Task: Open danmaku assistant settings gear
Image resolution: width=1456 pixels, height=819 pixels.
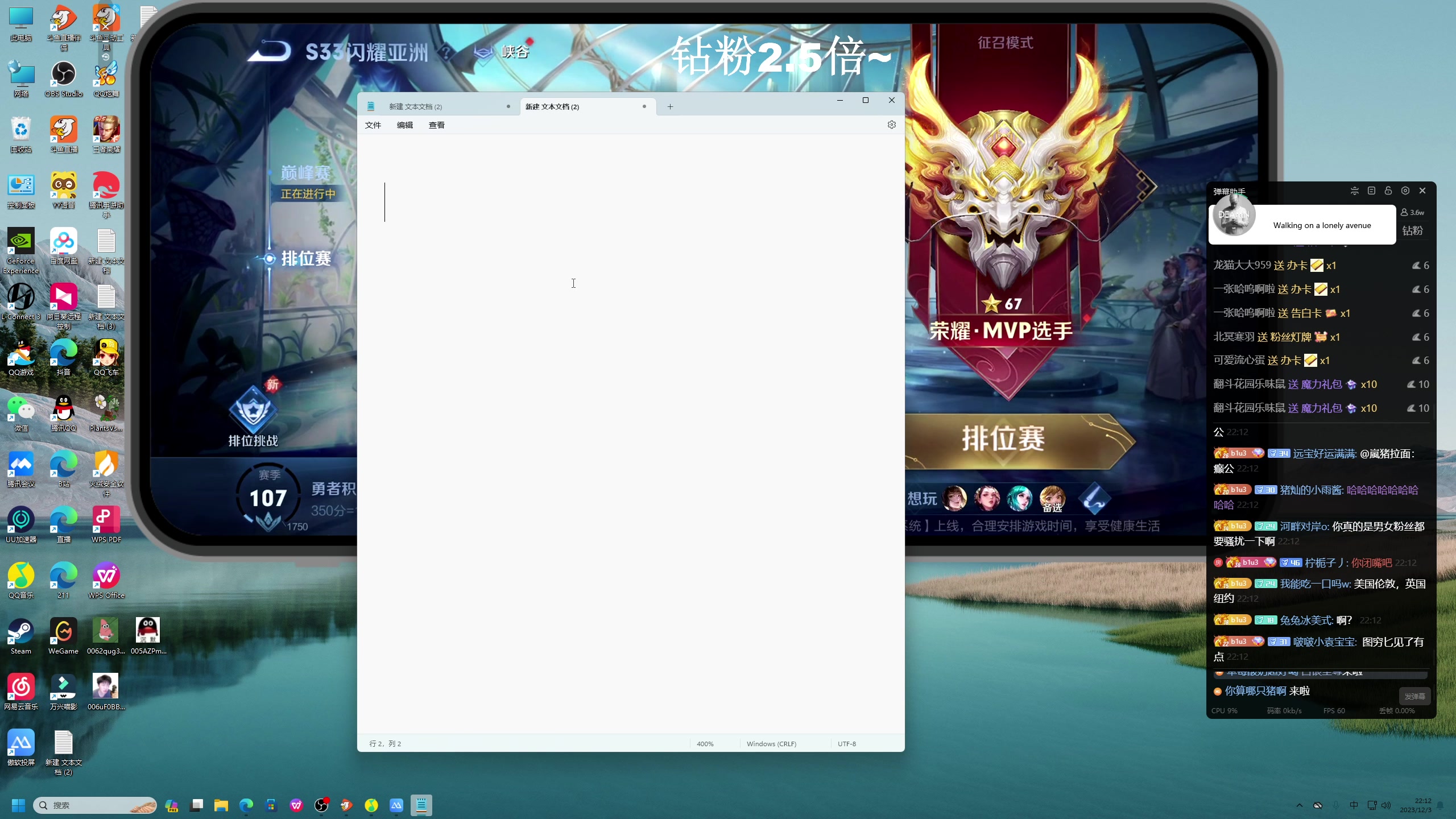Action: pos(1405,191)
